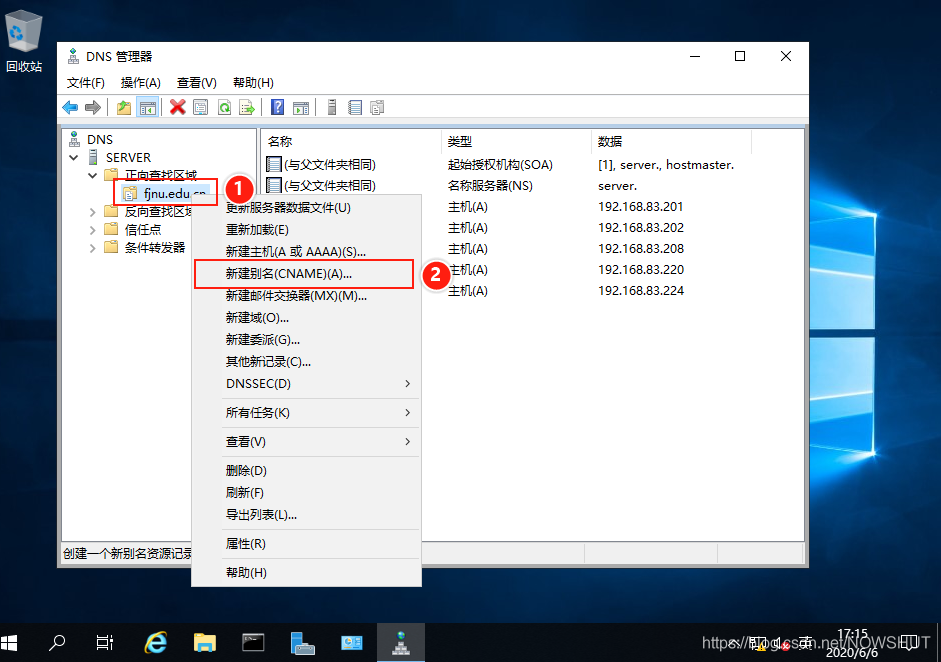
Task: Open the 操作(A) menu in menu bar
Action: (x=140, y=83)
